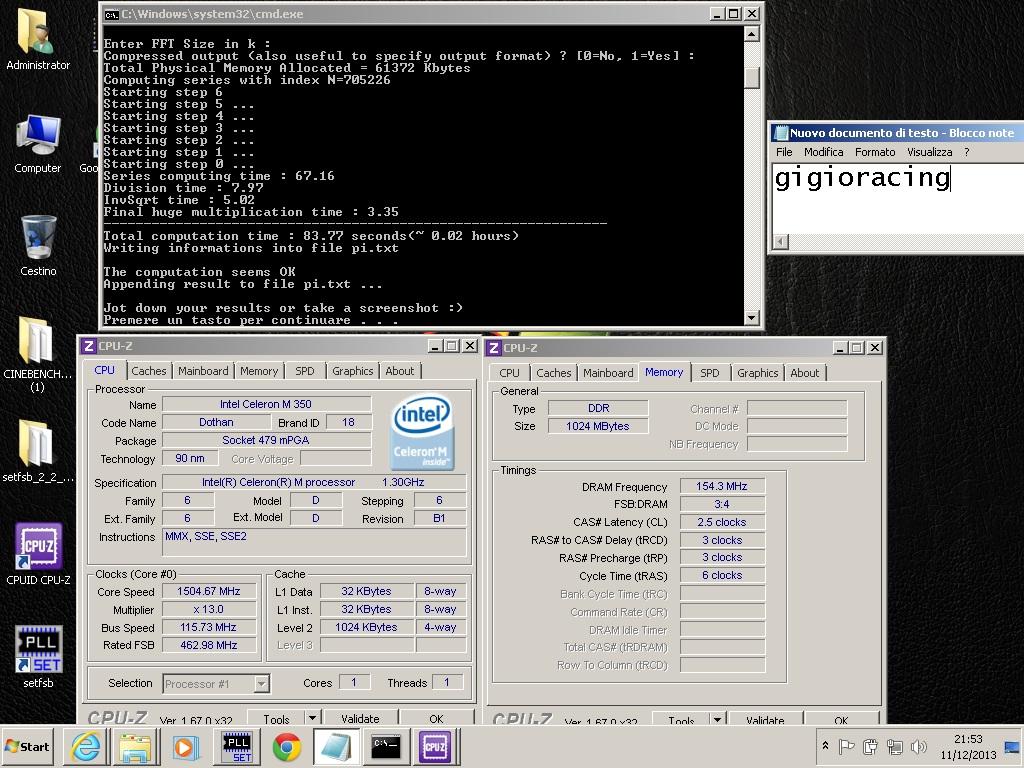Select the Mainboard tab in right CPU-Z window
Viewport: 1024px width, 768px height.
pos(608,373)
